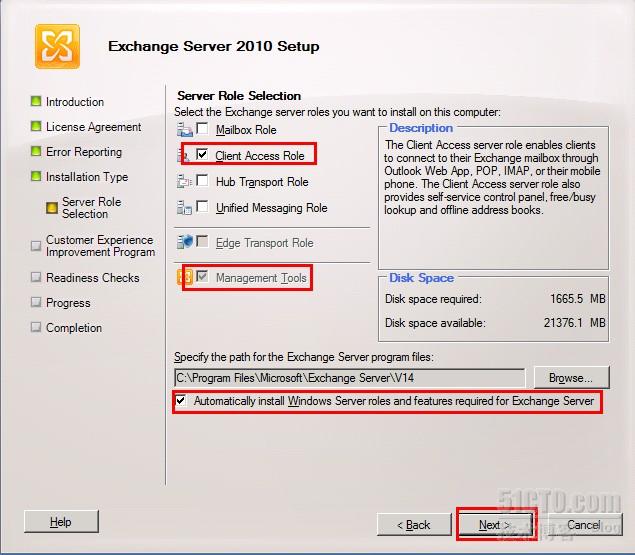Click the disabled Edge Transport Role checkbox

tap(202, 241)
